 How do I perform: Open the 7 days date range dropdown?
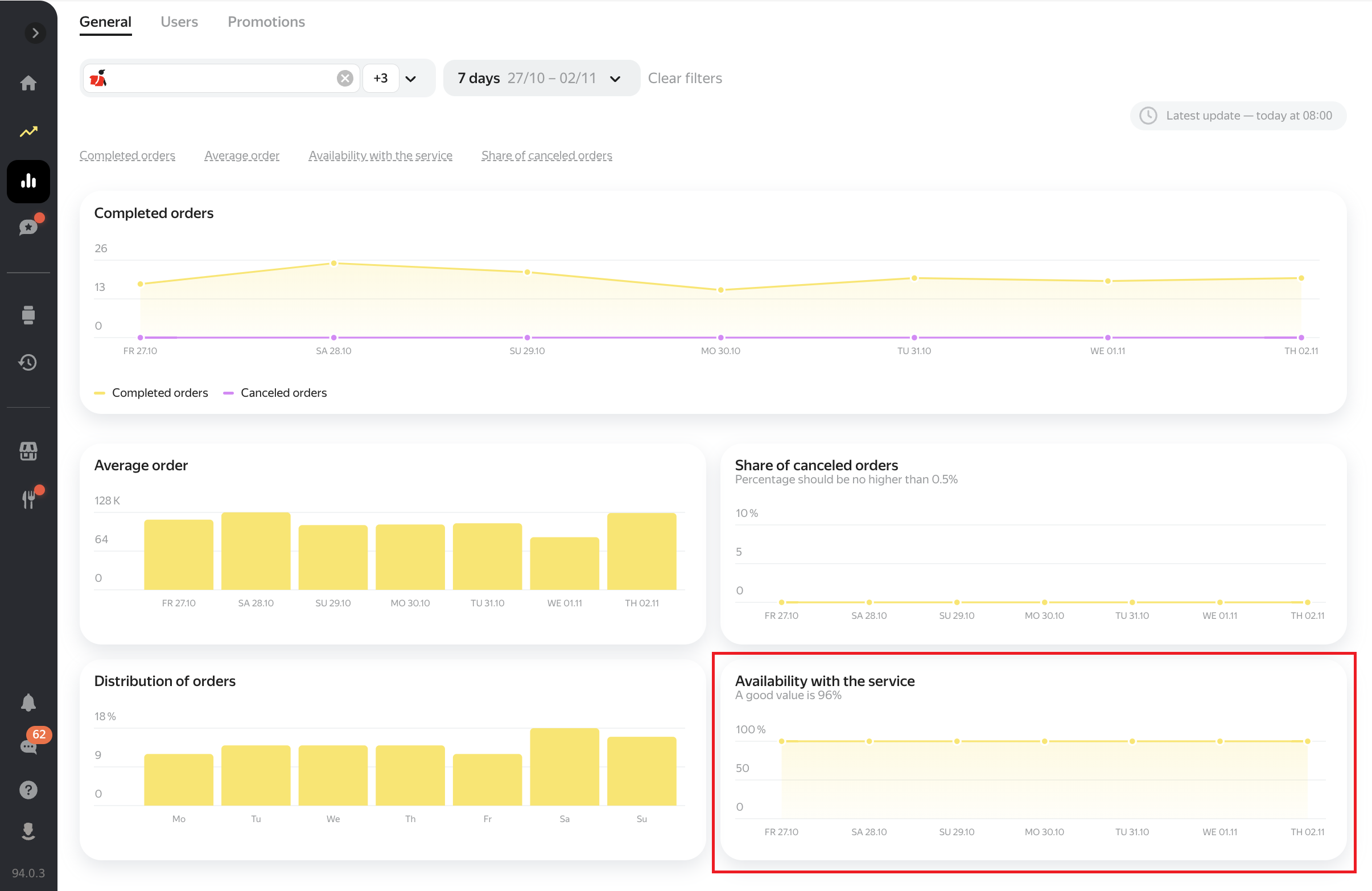click(x=541, y=78)
